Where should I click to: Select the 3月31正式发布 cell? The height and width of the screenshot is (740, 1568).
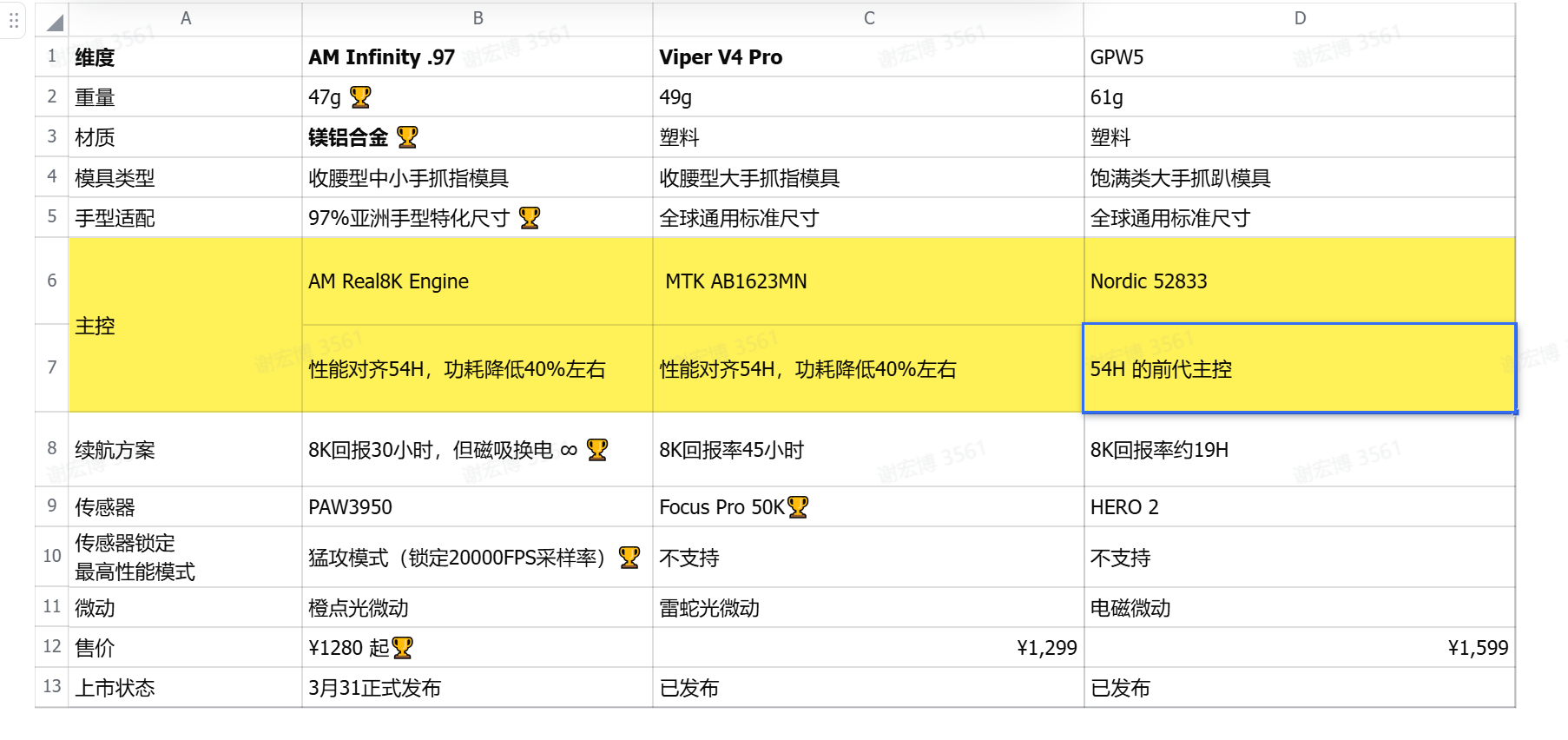478,688
